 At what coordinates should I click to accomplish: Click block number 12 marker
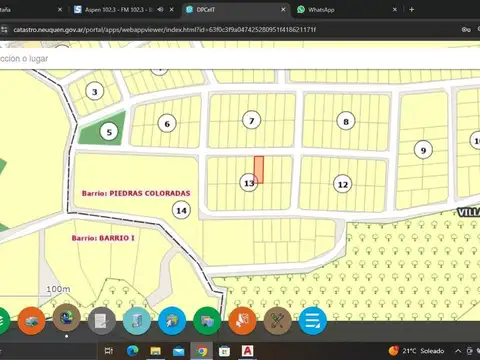click(x=343, y=184)
